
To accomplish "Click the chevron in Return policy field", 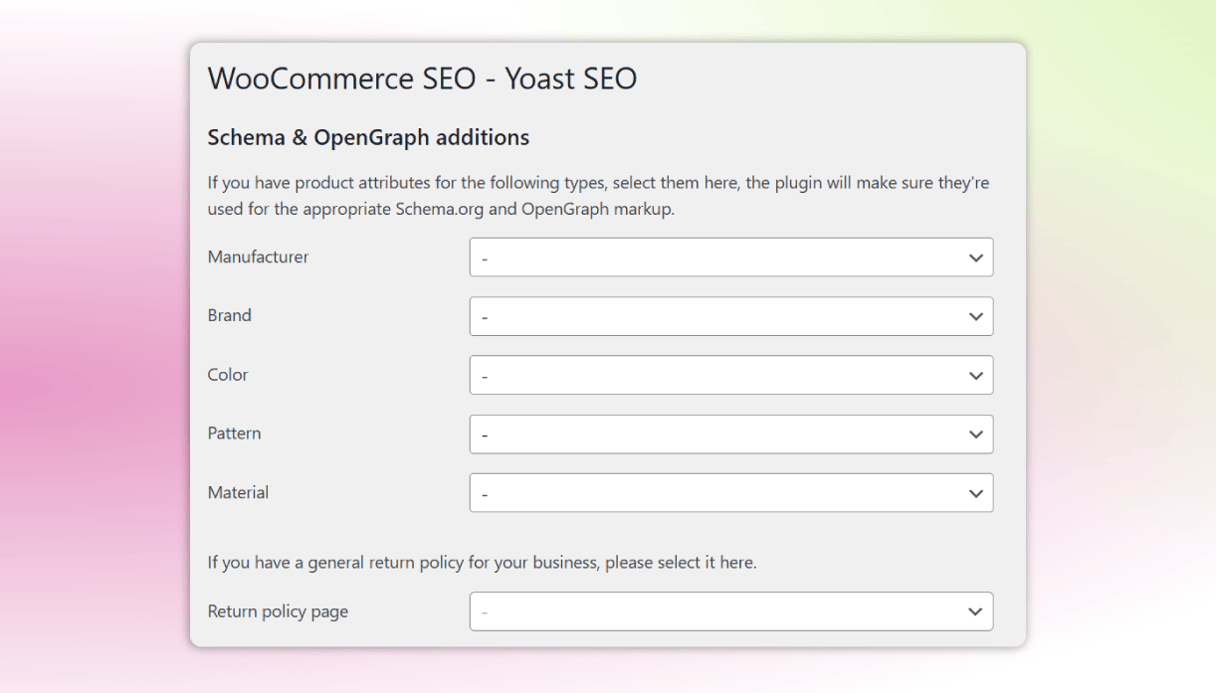I will 976,612.
